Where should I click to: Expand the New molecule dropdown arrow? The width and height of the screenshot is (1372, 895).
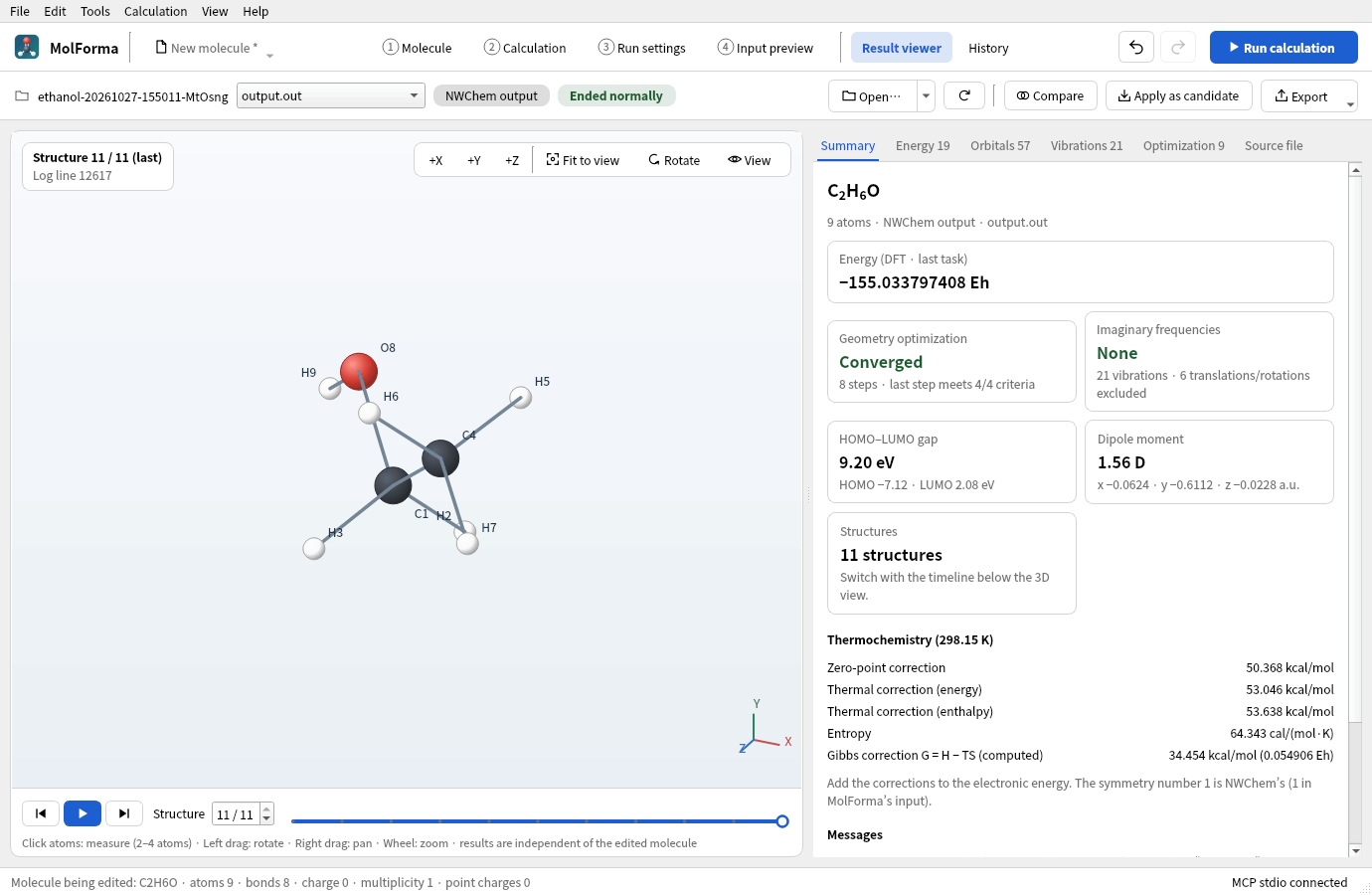(269, 56)
